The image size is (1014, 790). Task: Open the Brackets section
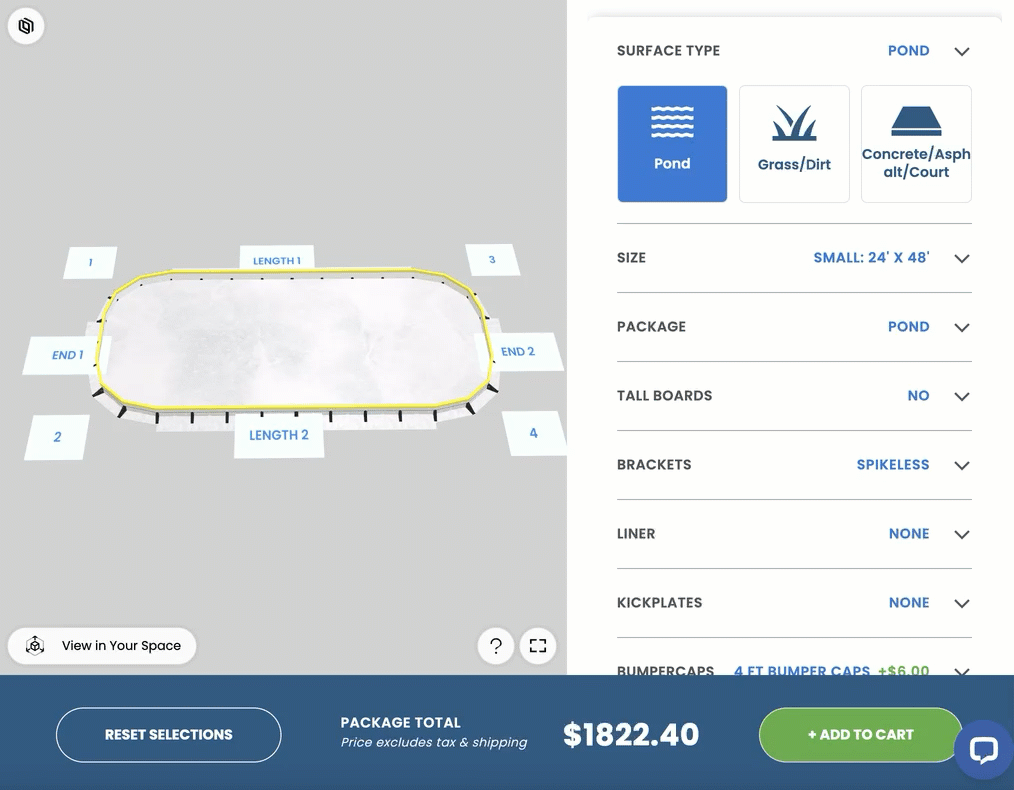(962, 465)
